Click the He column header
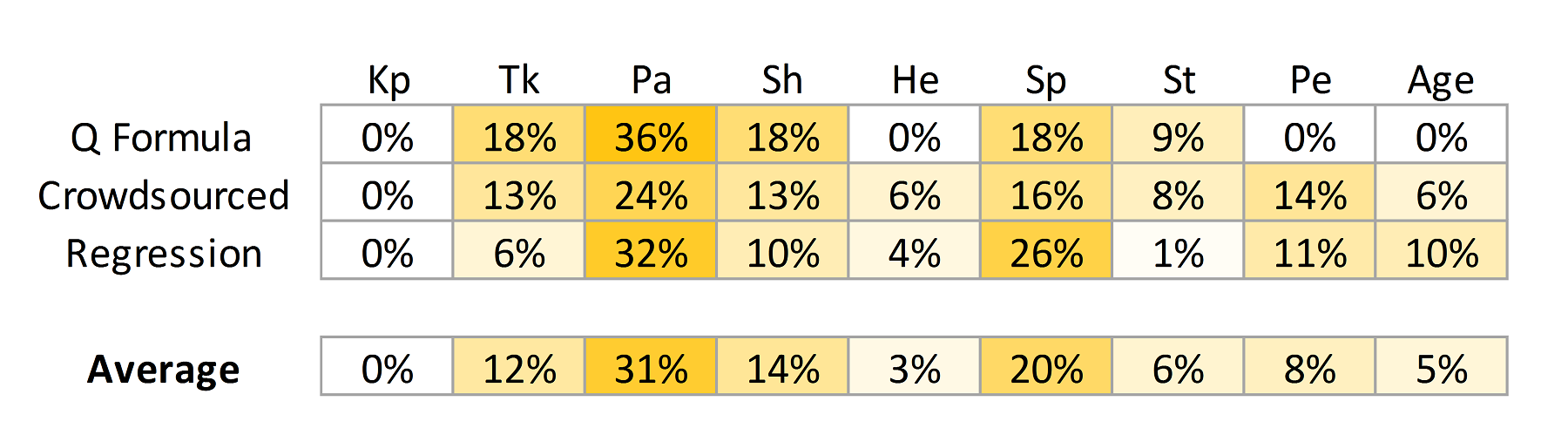This screenshot has width=1568, height=442. pos(915,80)
